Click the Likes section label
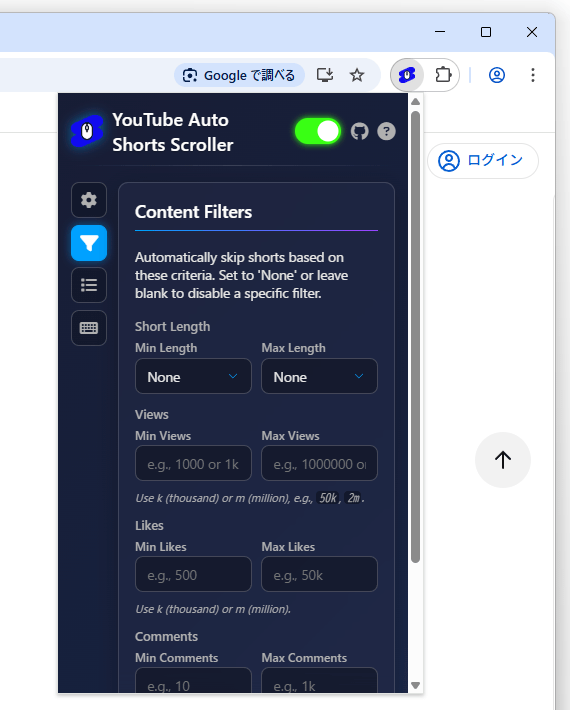Screen dimensions: 570x710 coord(149,525)
